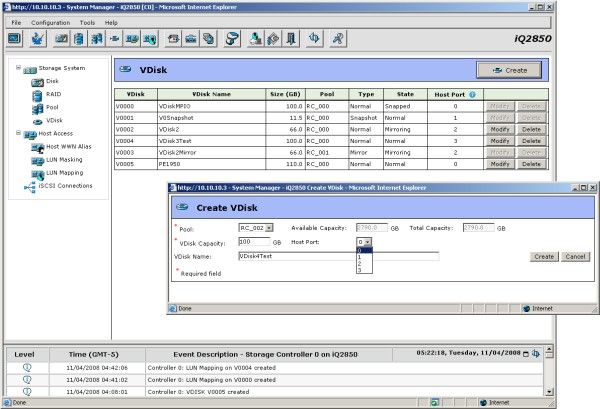Click Modify for VDisk3Test row V0004

coord(500,141)
